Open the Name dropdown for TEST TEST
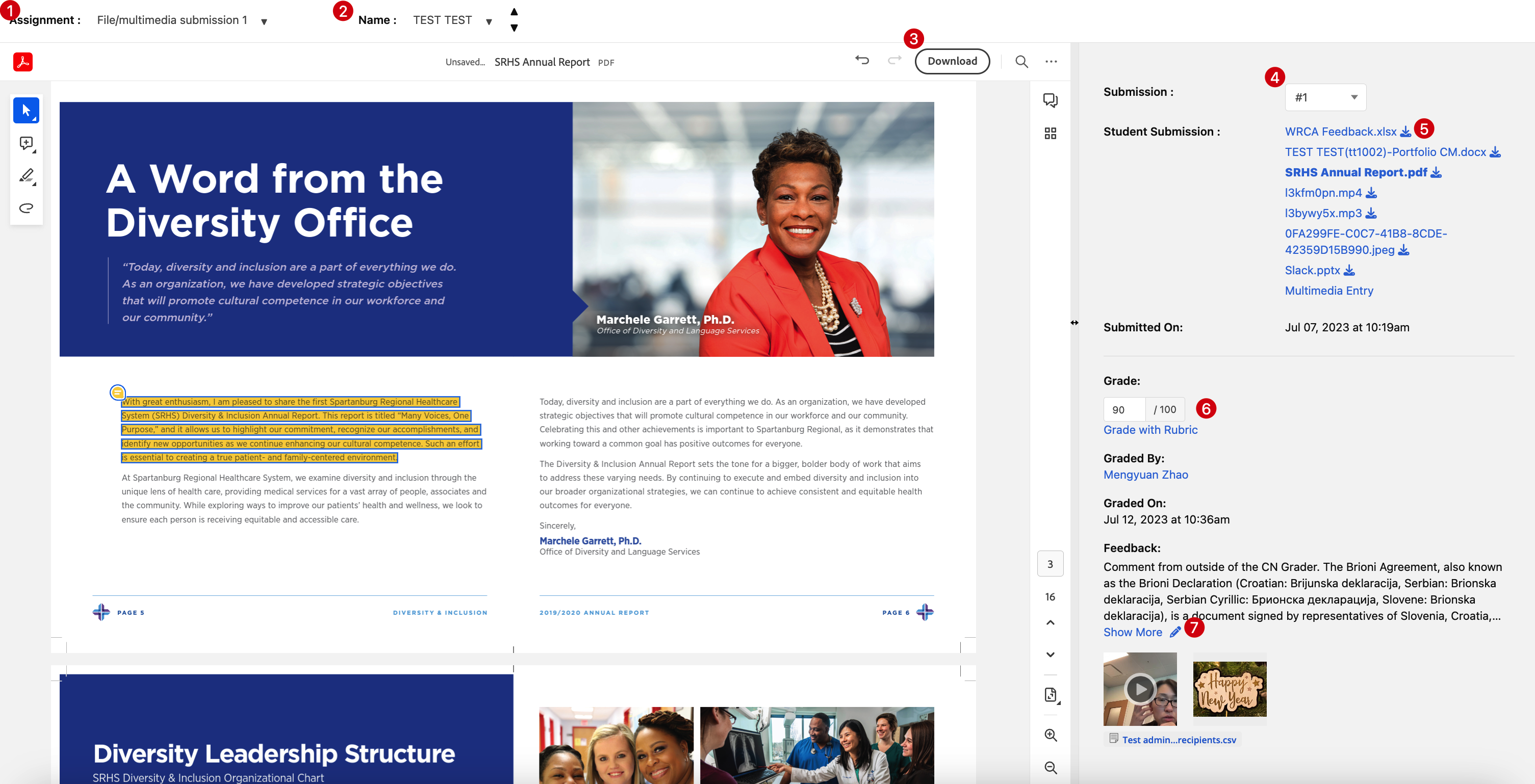This screenshot has width=1535, height=784. 489,21
